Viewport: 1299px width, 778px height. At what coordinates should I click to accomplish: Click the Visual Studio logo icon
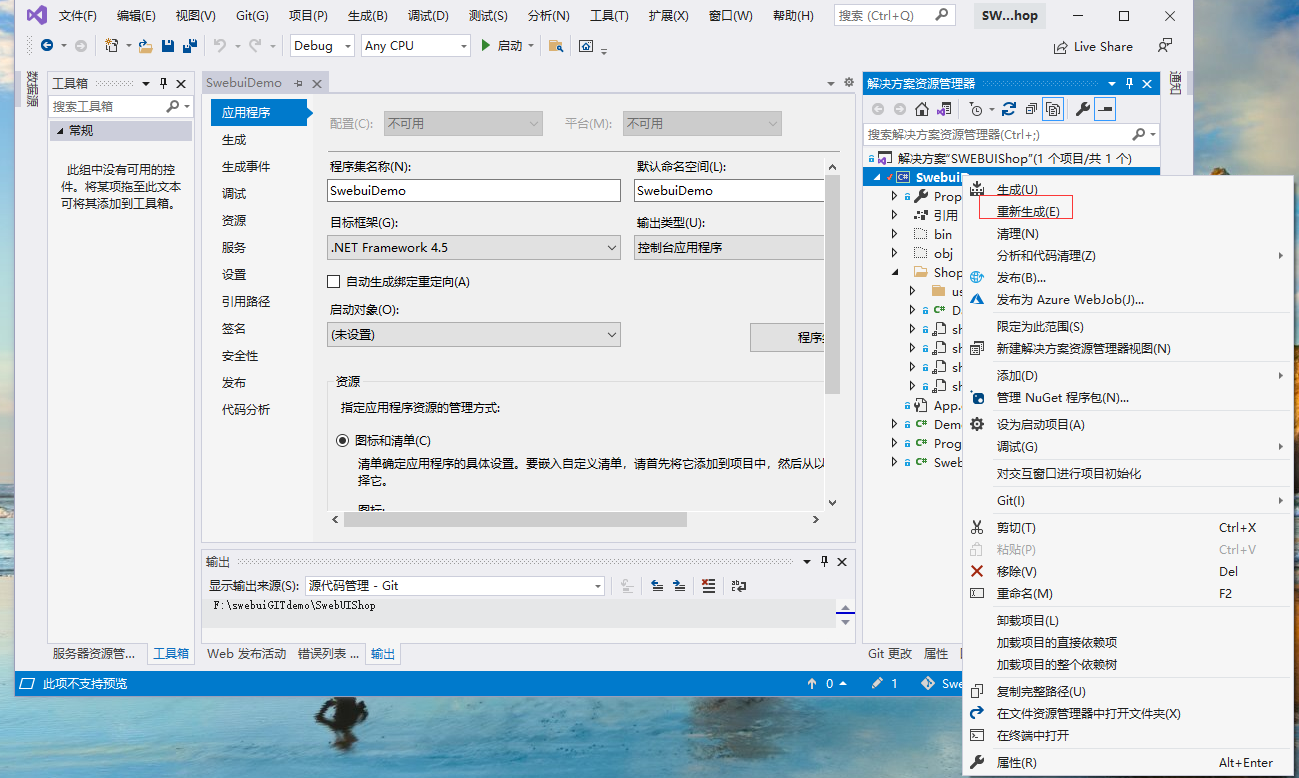[37, 15]
